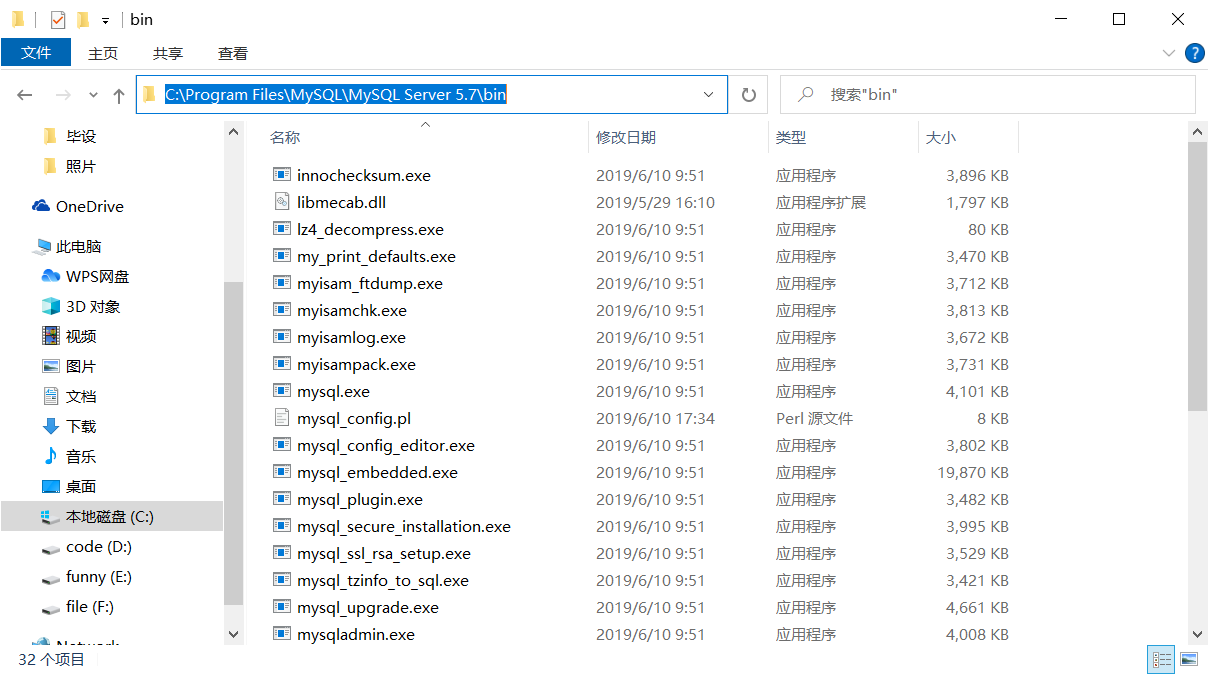Select the myisam_ftdump.exe file icon
The width and height of the screenshot is (1209, 675).
point(281,282)
